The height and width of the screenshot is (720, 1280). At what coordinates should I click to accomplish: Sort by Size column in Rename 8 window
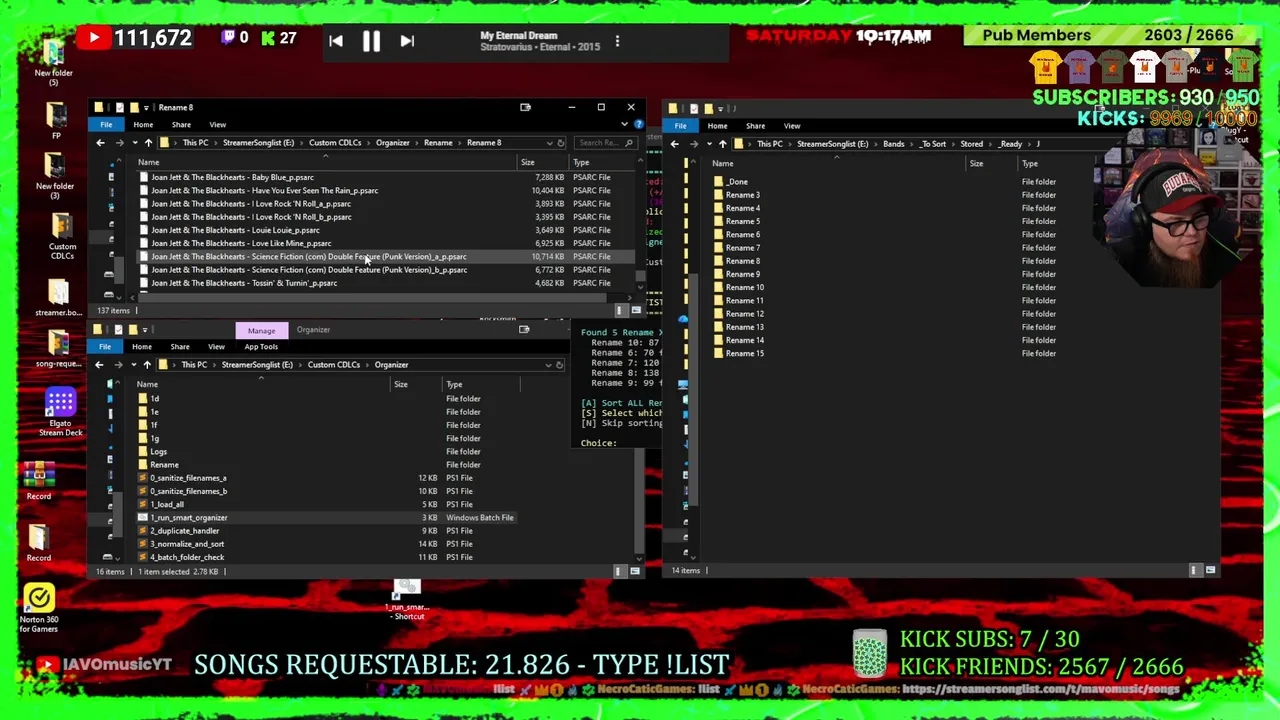[x=527, y=163]
